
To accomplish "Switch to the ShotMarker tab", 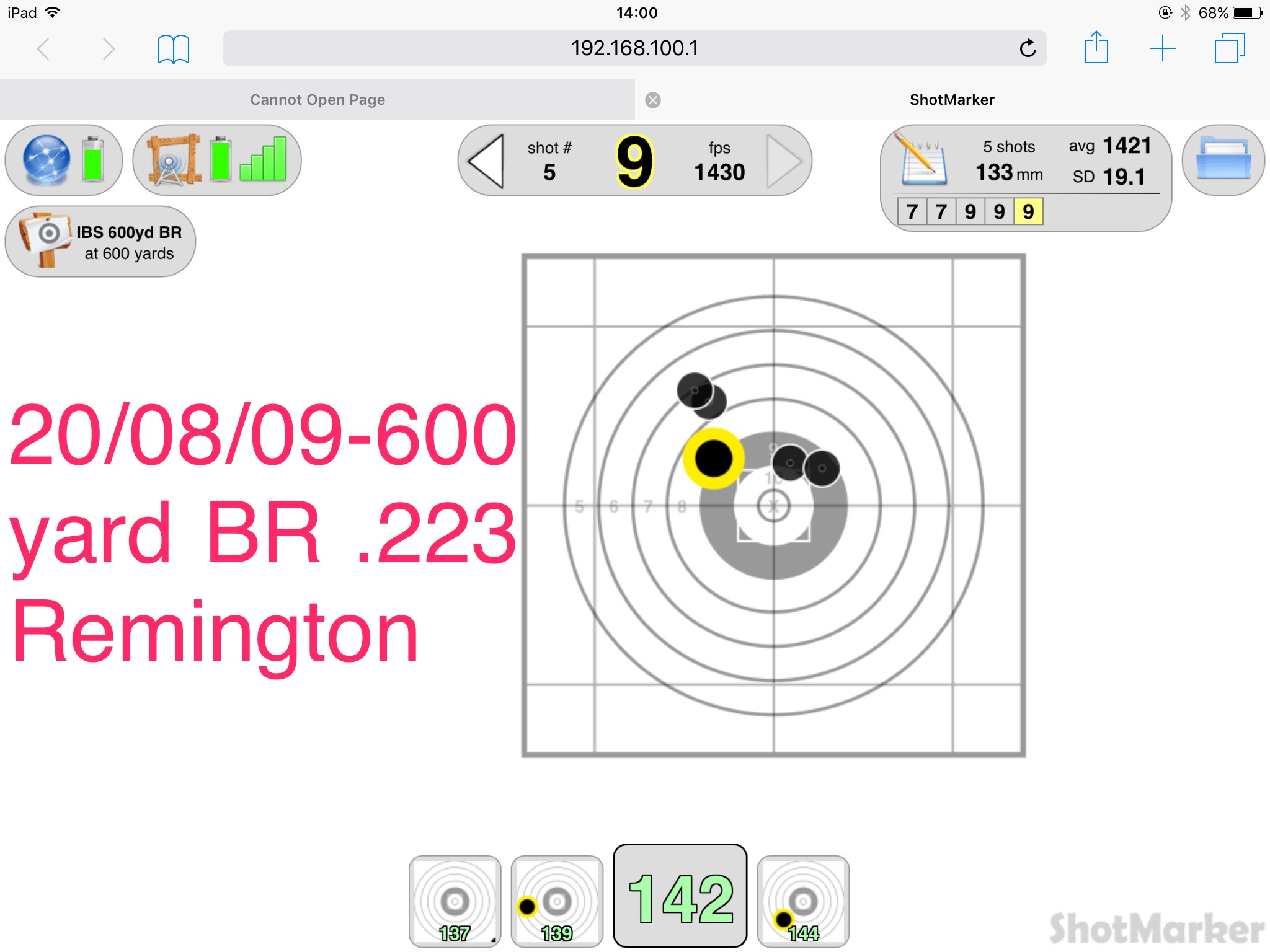I will [x=952, y=100].
